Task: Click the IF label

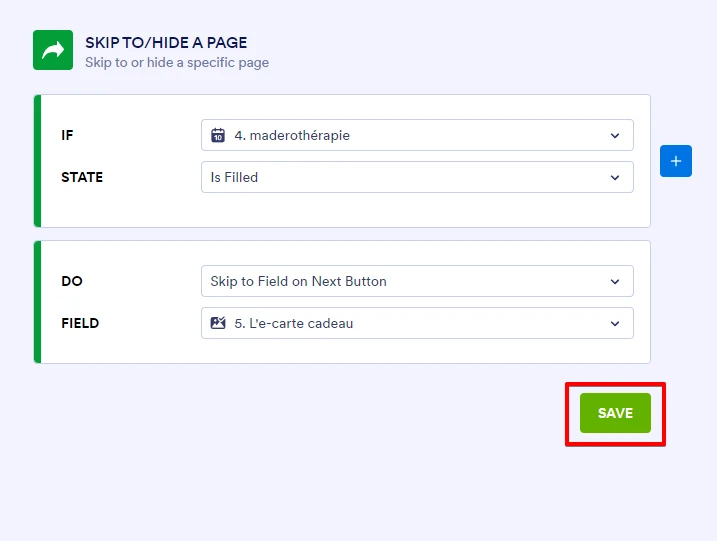Action: (67, 135)
